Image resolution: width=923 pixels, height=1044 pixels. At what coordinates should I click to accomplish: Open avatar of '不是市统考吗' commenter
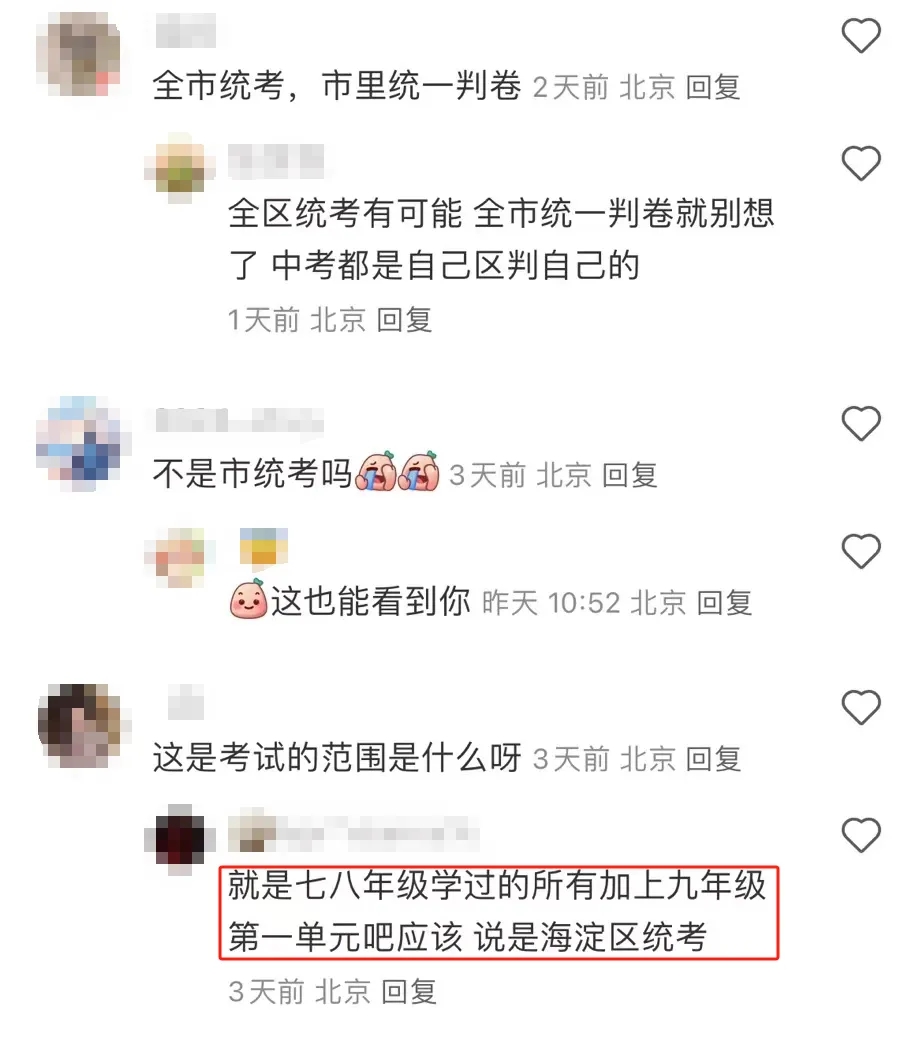pyautogui.click(x=82, y=443)
